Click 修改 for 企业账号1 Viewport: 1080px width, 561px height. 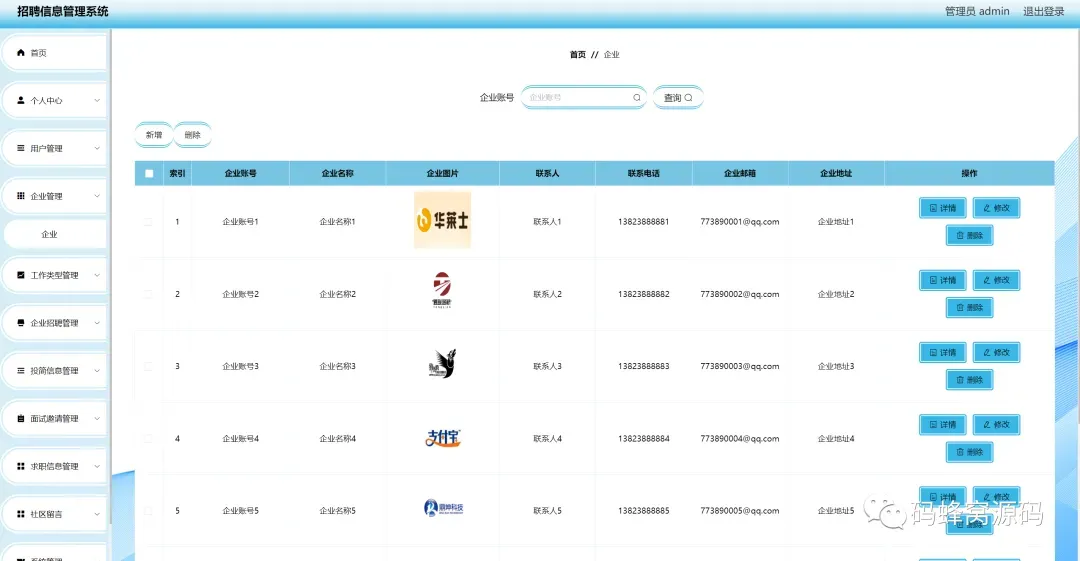[x=996, y=207]
